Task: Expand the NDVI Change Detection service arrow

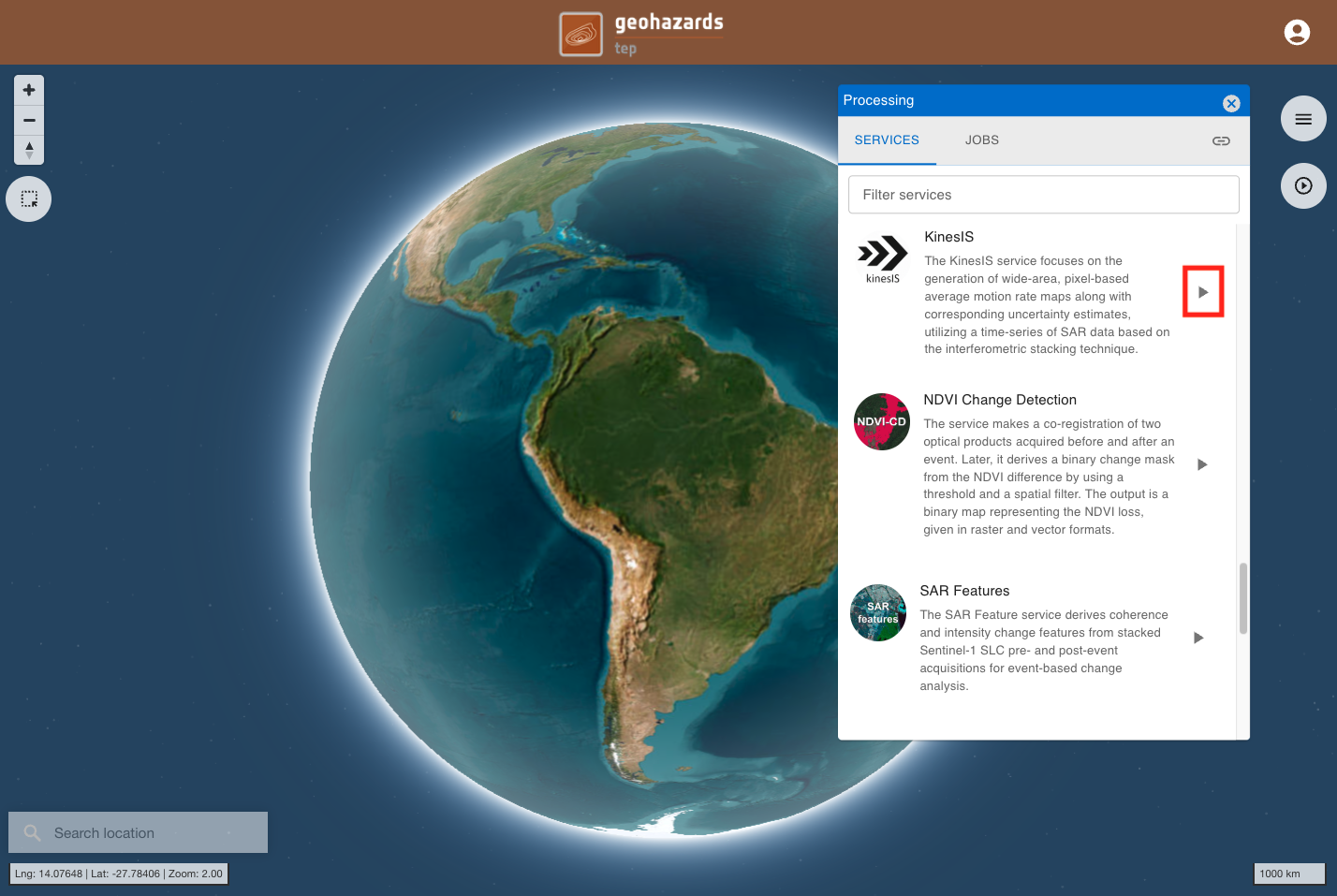Action: point(1202,464)
